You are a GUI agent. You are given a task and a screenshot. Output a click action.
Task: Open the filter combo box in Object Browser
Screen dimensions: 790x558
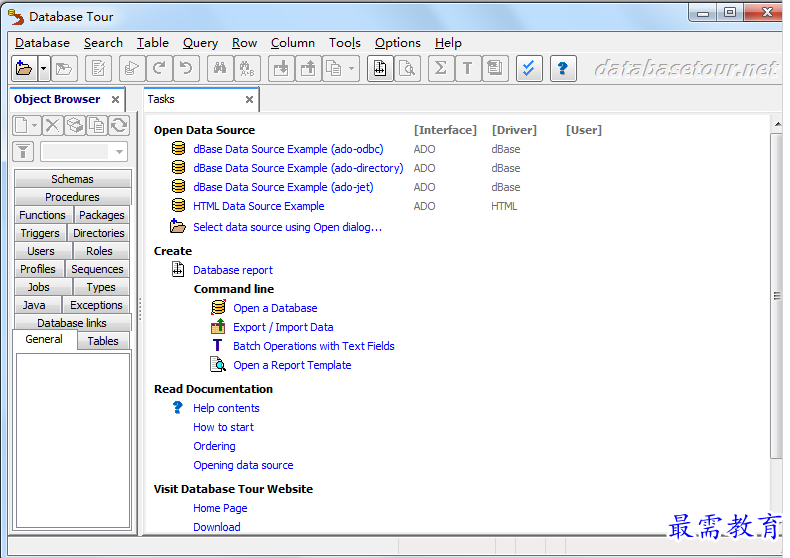click(84, 151)
